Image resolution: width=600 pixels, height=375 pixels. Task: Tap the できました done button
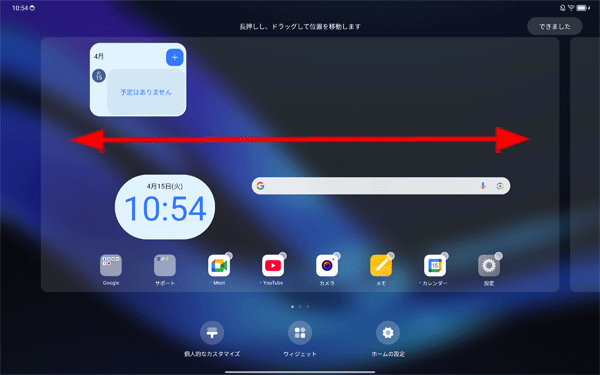tap(554, 26)
